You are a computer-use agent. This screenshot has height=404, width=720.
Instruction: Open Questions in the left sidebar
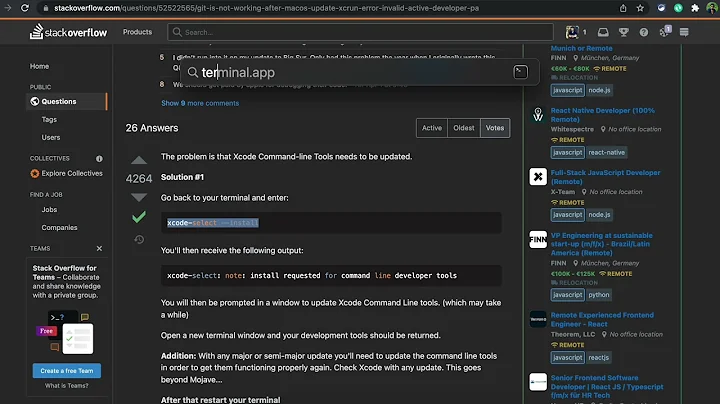tap(58, 101)
